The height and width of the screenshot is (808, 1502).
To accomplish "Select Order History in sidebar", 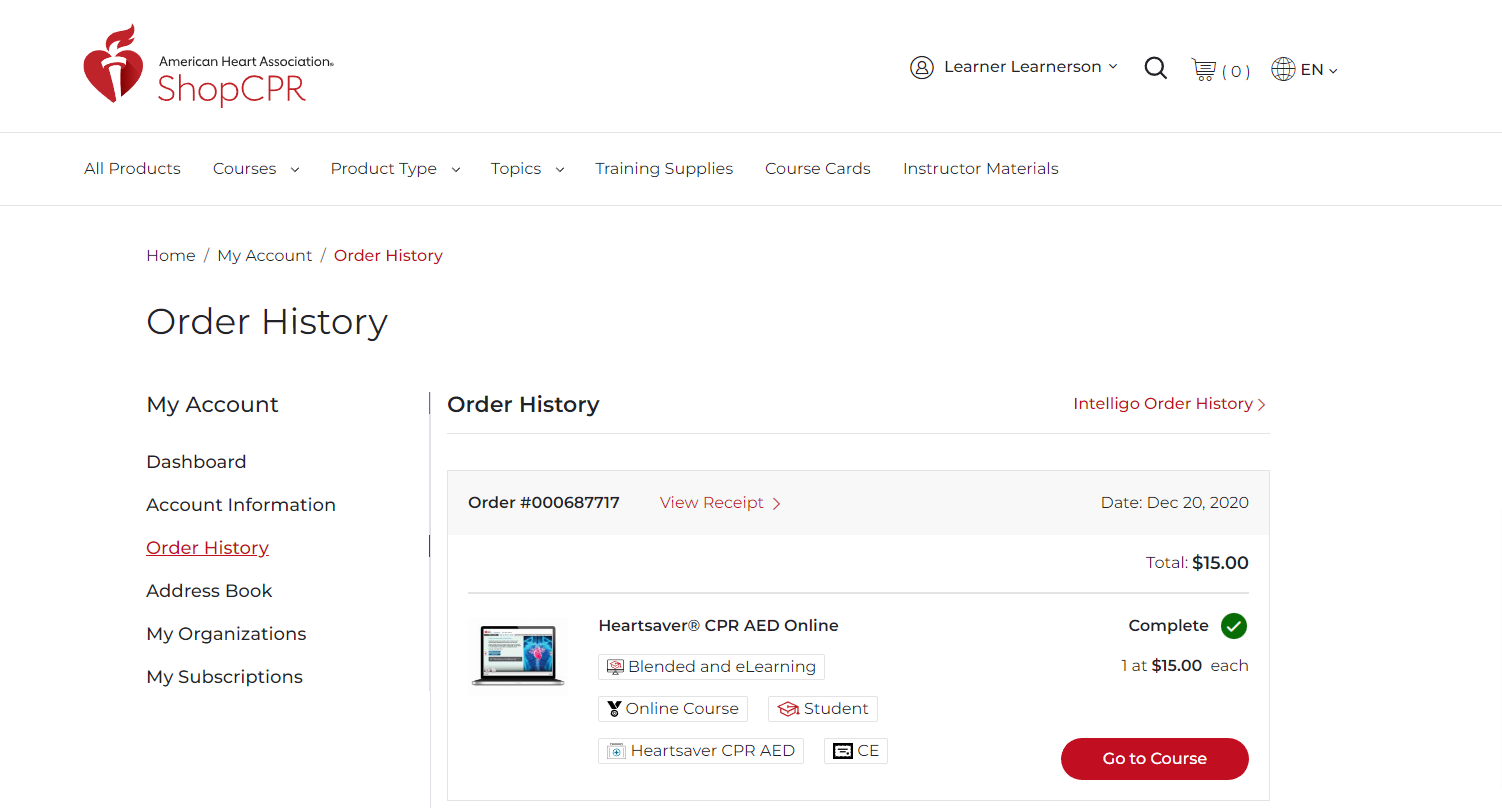I will (207, 548).
